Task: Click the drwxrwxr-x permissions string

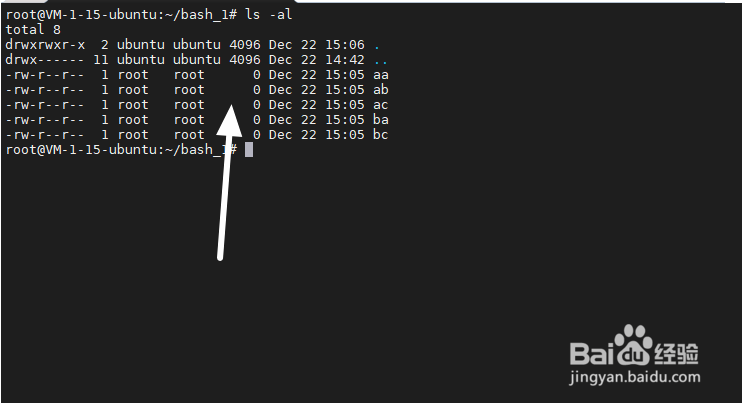Action: click(x=45, y=45)
